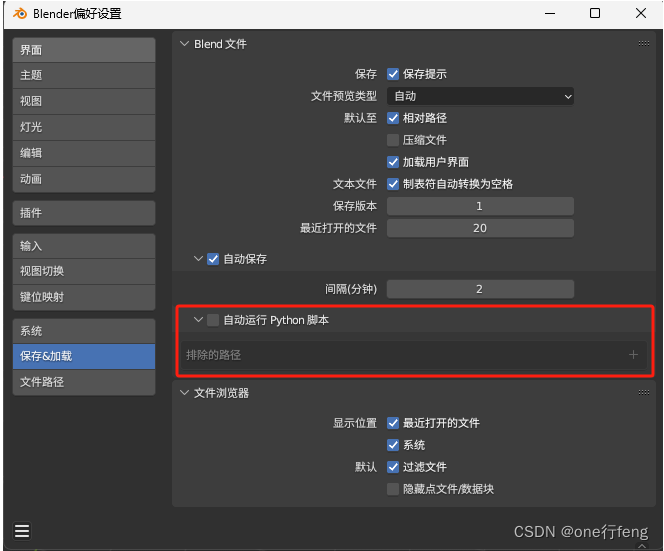The width and height of the screenshot is (664, 551).
Task: Go to the 灯光 tab
Action: (84, 127)
